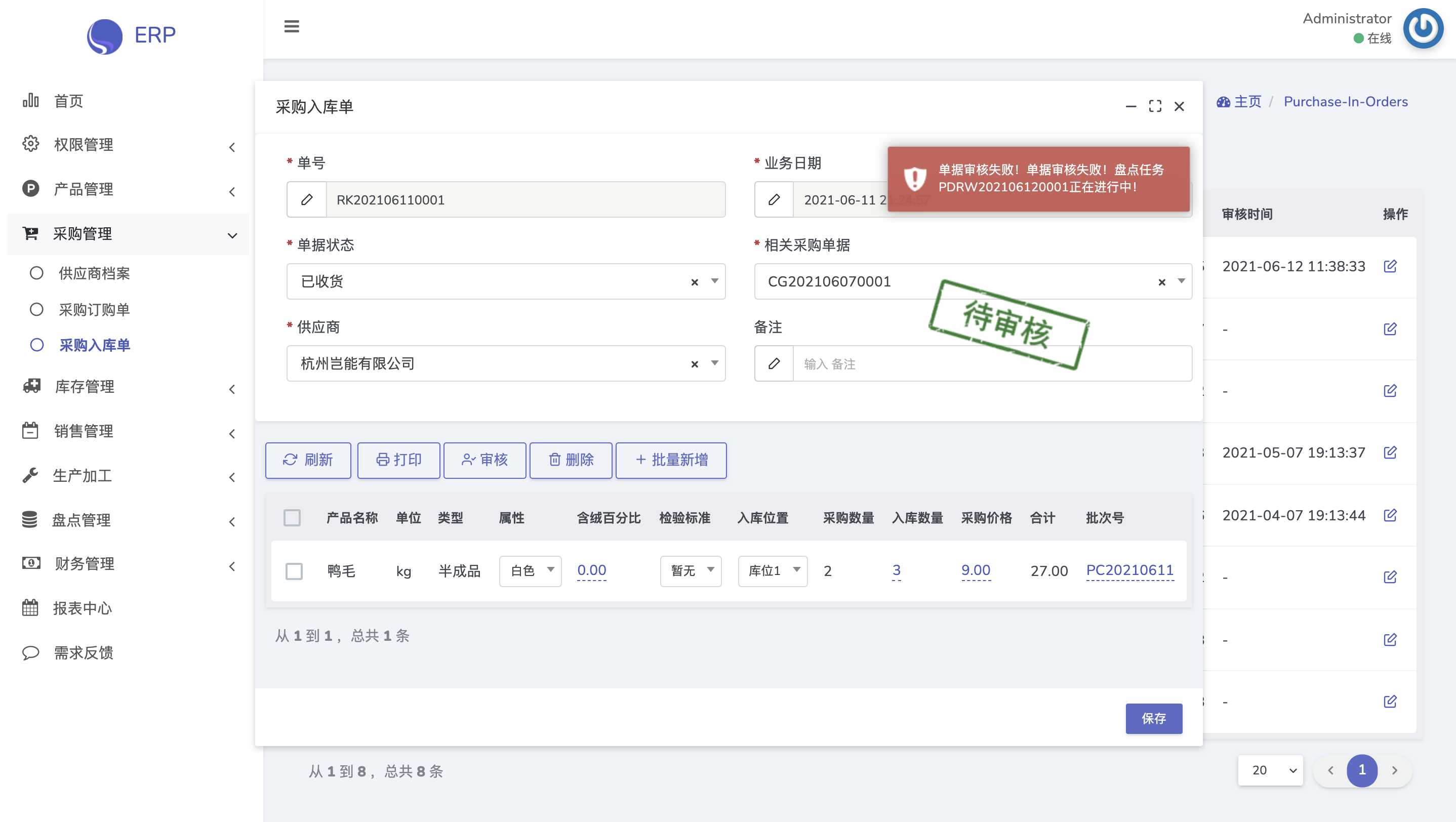
Task: Click the power icon avatar top right
Action: point(1423,28)
